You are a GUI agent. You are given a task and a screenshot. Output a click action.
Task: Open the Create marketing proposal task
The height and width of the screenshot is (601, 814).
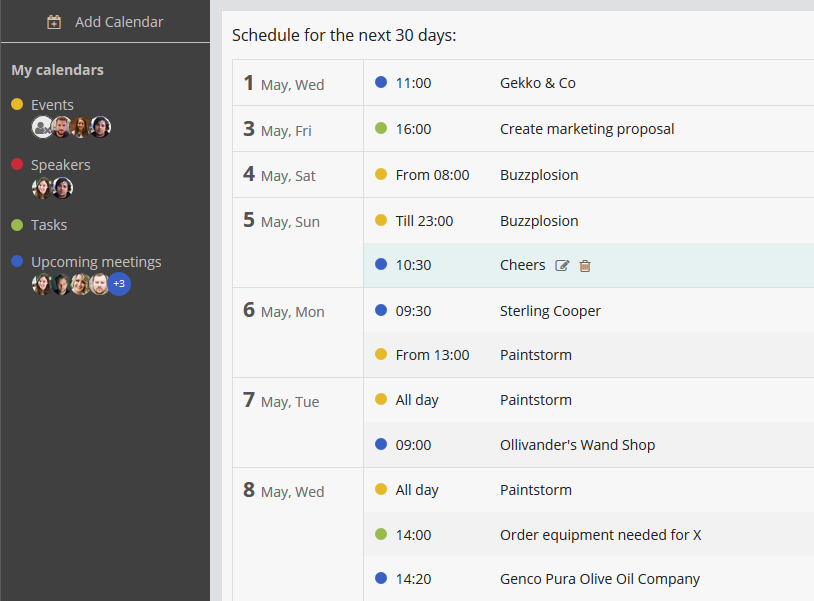(587, 129)
